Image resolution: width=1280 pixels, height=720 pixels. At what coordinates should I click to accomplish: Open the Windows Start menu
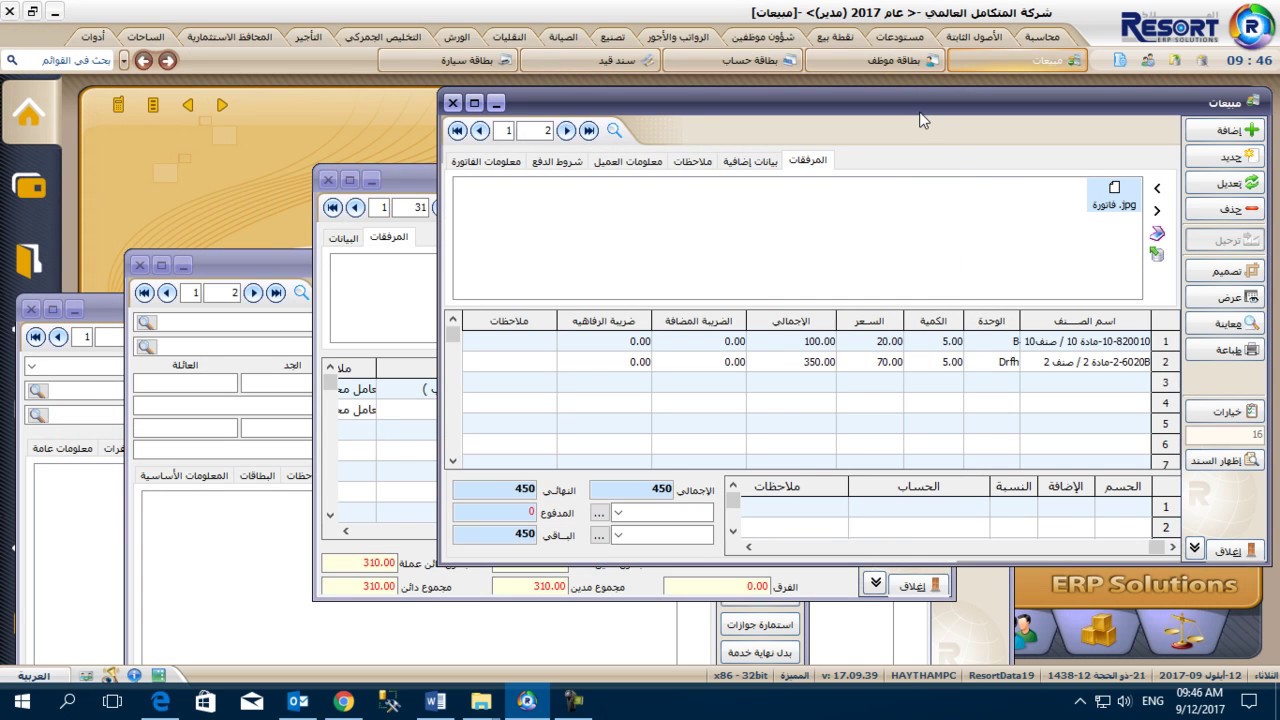tap(22, 701)
